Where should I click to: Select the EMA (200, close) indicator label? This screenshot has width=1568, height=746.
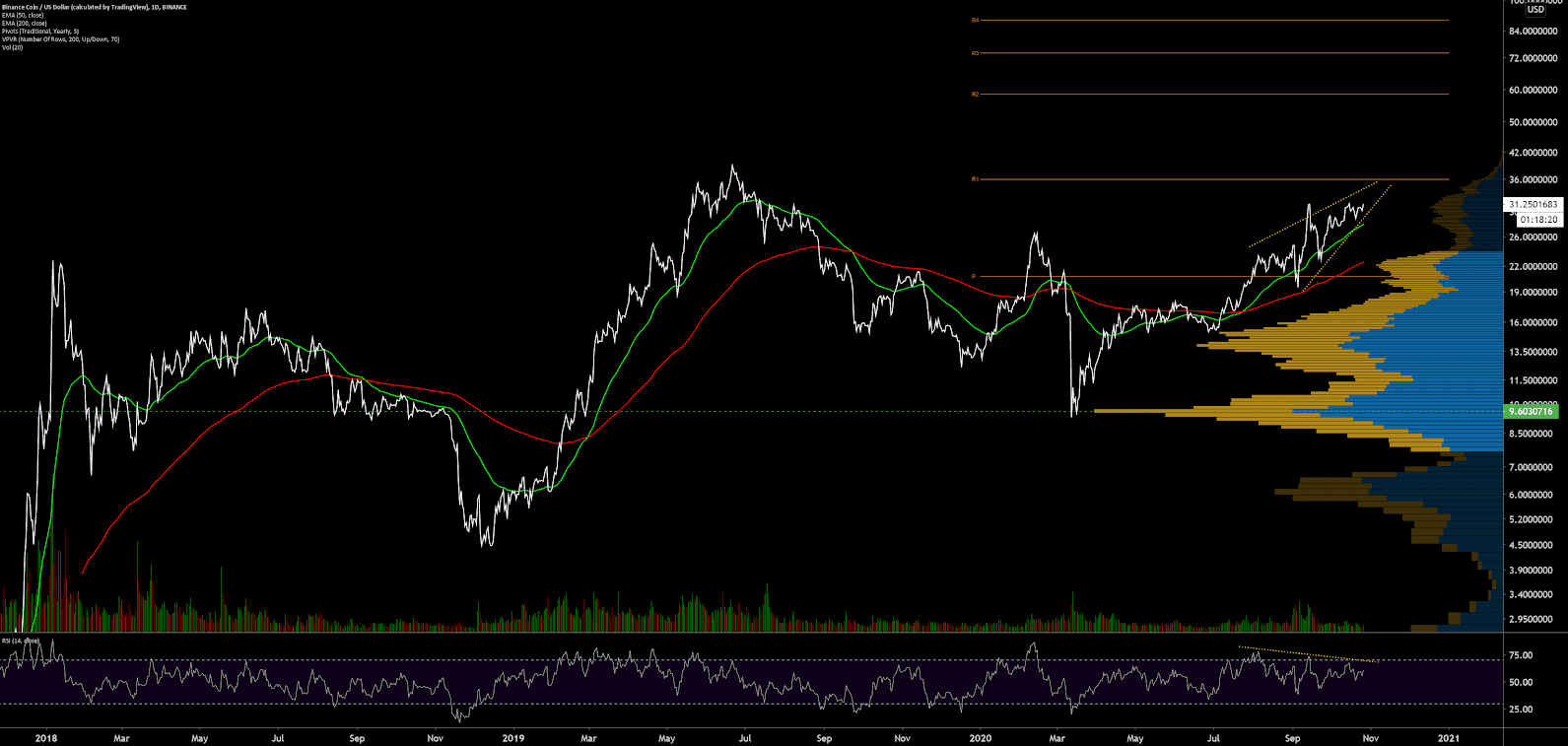point(24,24)
